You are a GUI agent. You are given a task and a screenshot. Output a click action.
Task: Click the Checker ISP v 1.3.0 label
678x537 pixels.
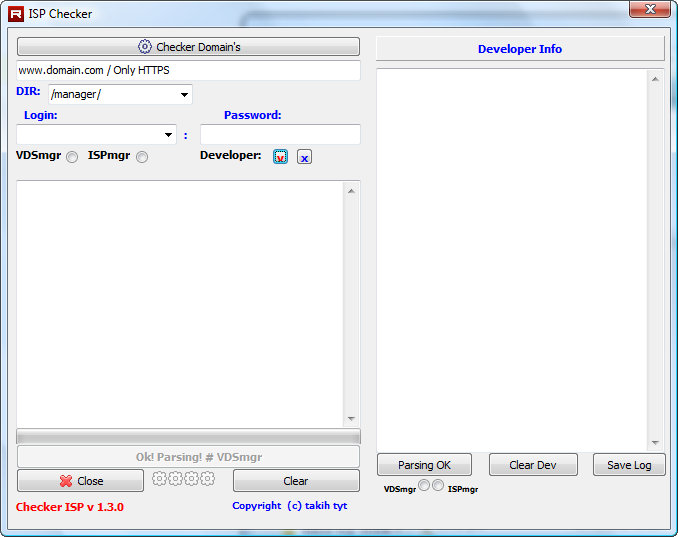tap(70, 507)
